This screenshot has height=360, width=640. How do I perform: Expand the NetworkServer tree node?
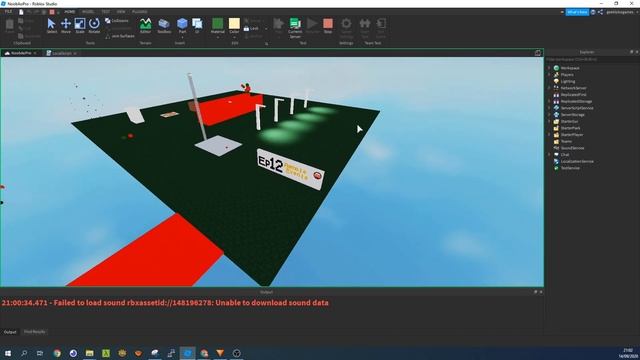[549, 88]
